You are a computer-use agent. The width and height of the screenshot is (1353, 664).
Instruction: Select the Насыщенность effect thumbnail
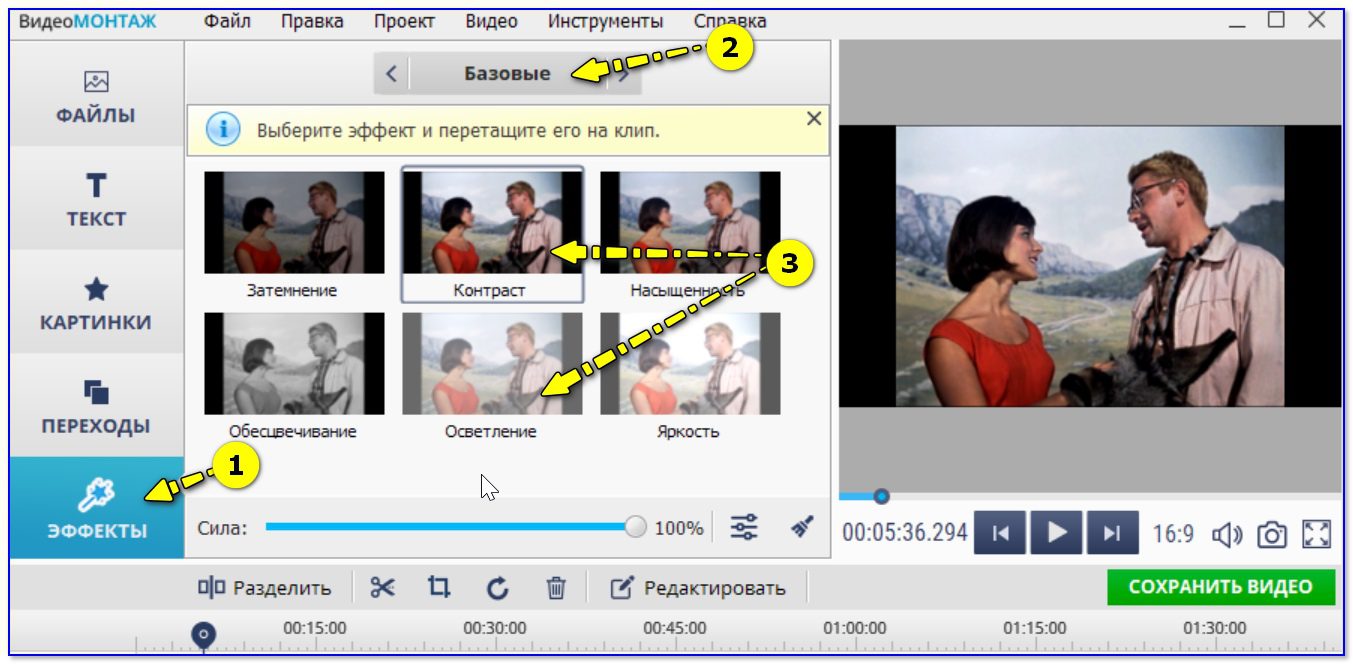(690, 222)
